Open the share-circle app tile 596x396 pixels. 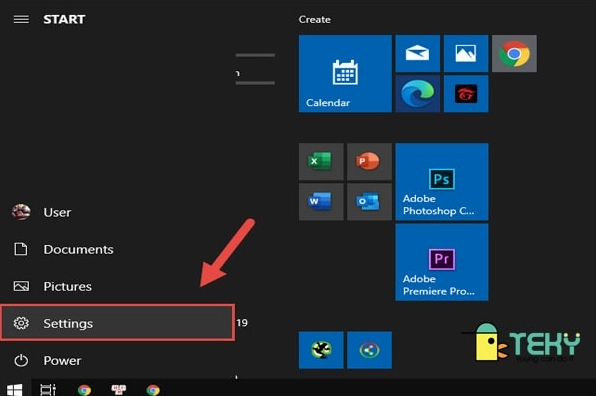[369, 350]
